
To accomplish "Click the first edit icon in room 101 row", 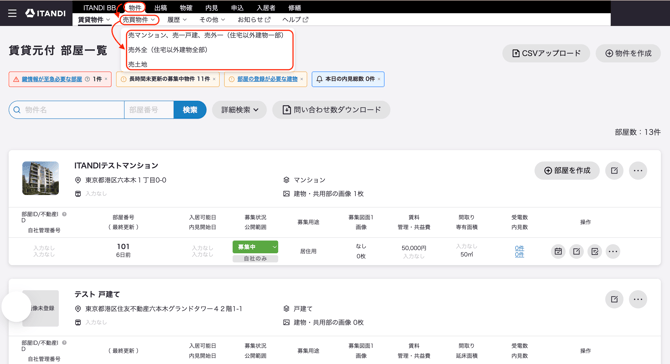I will (x=576, y=251).
